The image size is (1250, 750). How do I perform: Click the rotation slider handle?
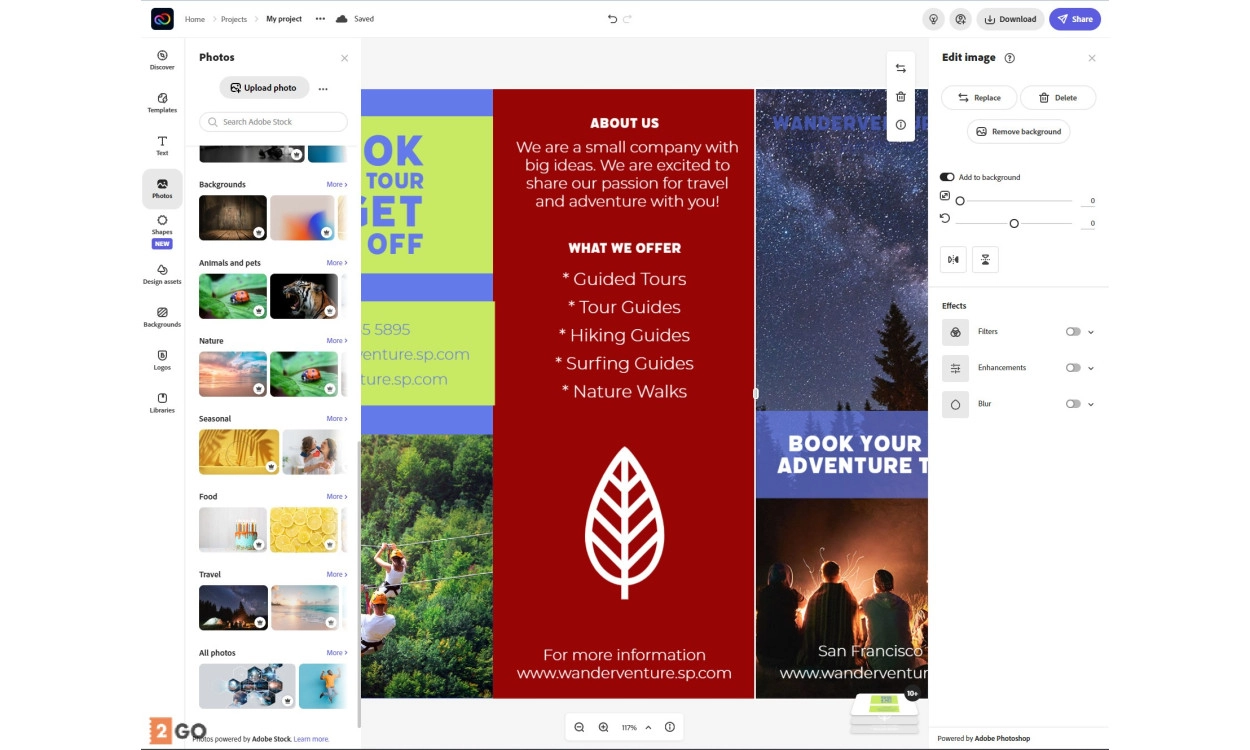(x=1014, y=223)
